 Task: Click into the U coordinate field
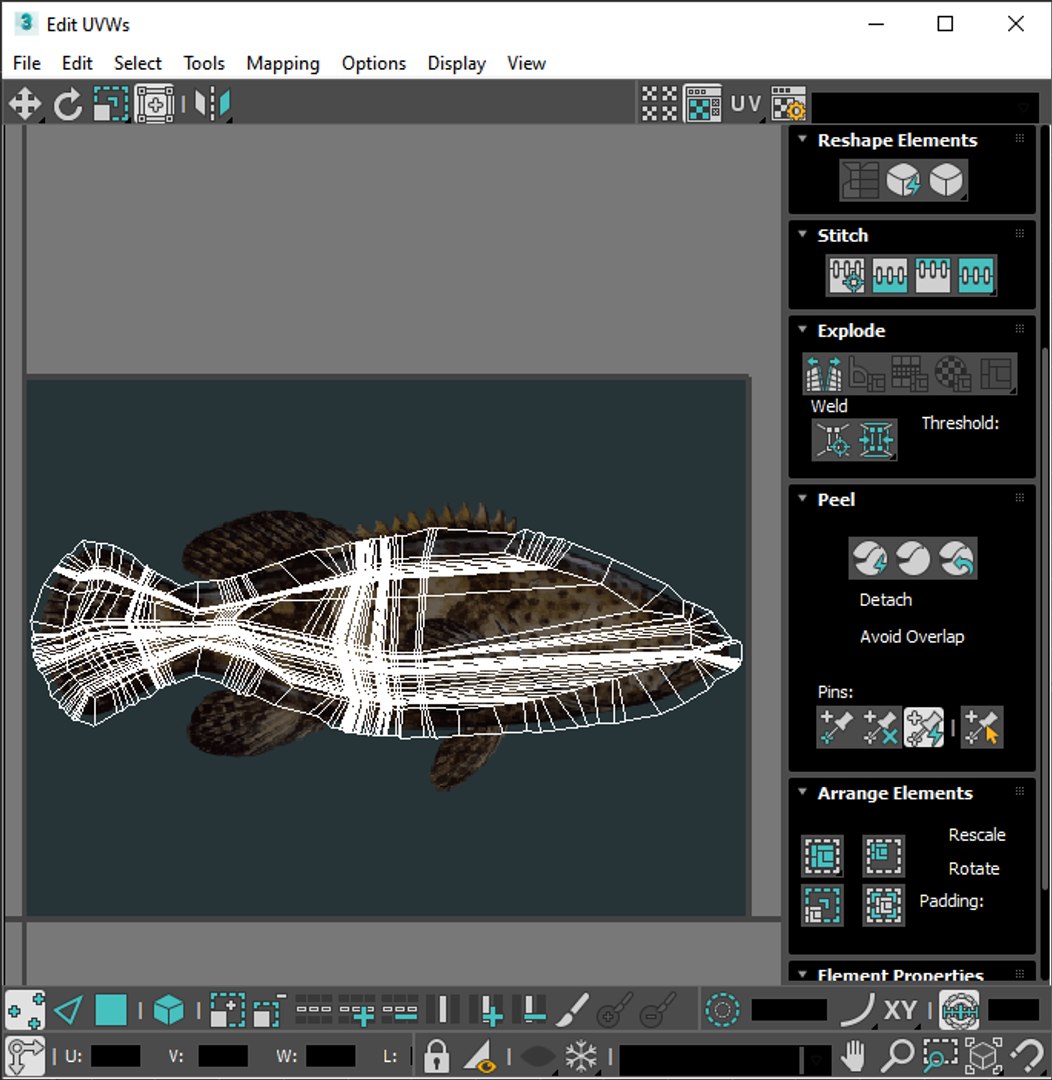point(116,1056)
